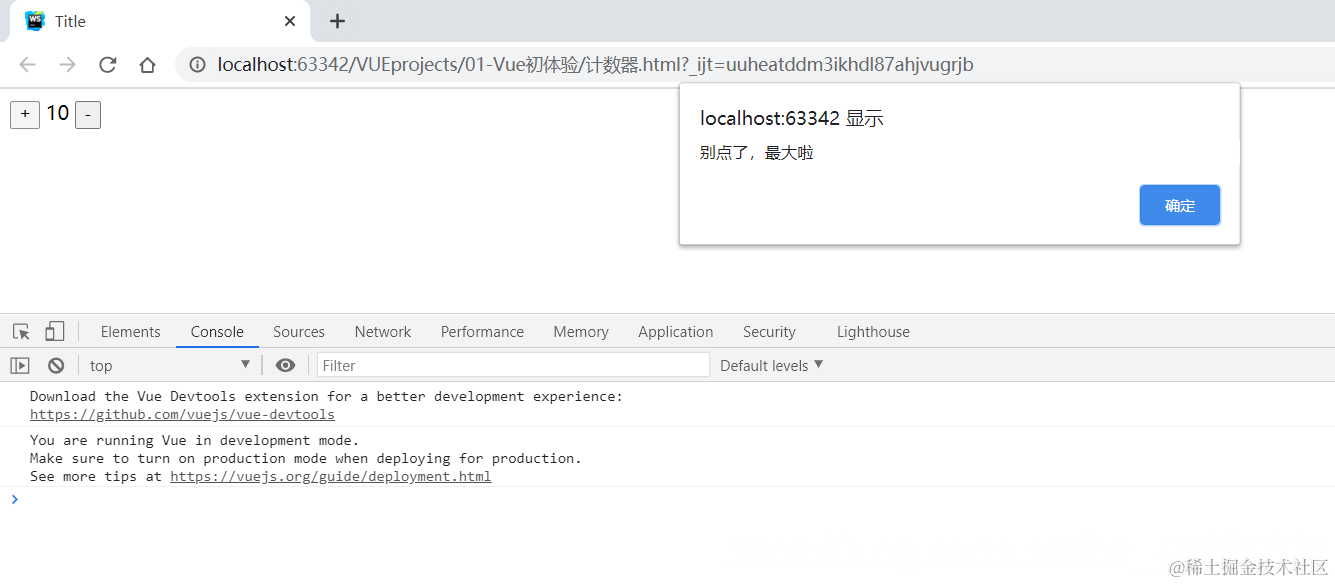
Task: Open the Memory tab
Action: coord(581,332)
